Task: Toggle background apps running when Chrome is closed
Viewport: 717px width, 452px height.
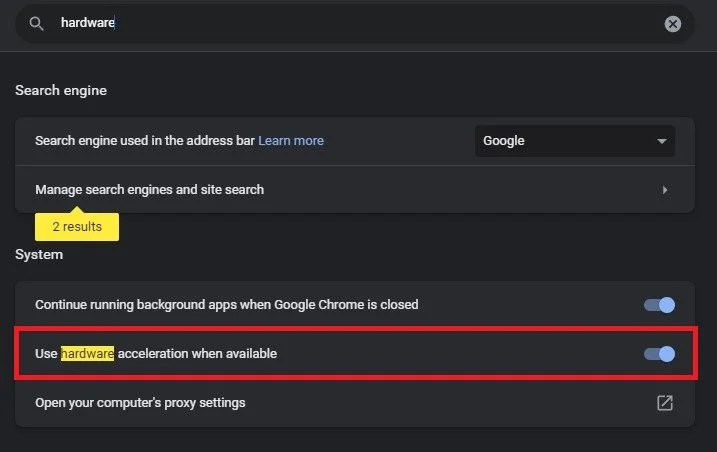Action: (660, 304)
